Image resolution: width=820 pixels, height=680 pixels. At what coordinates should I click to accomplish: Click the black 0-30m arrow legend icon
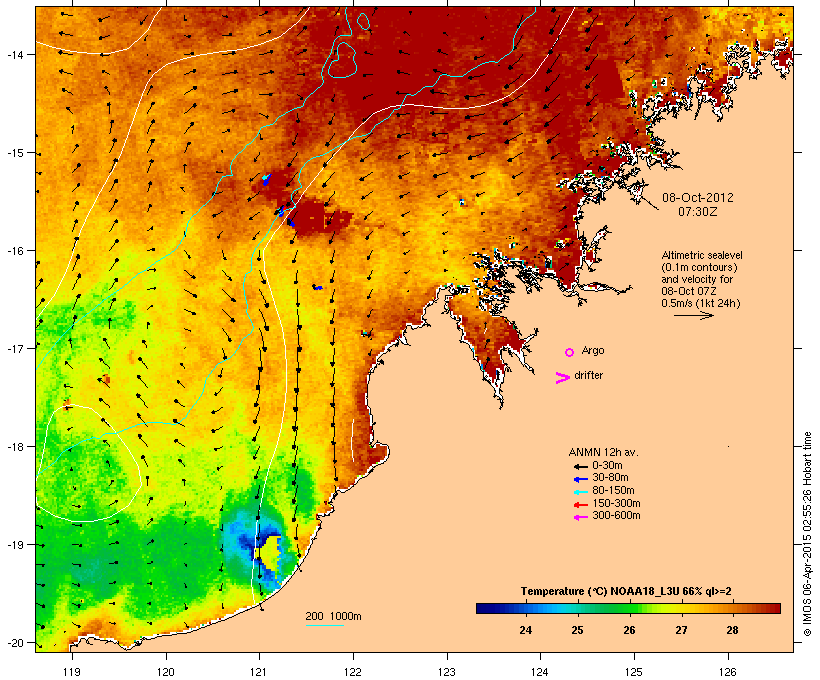[580, 466]
